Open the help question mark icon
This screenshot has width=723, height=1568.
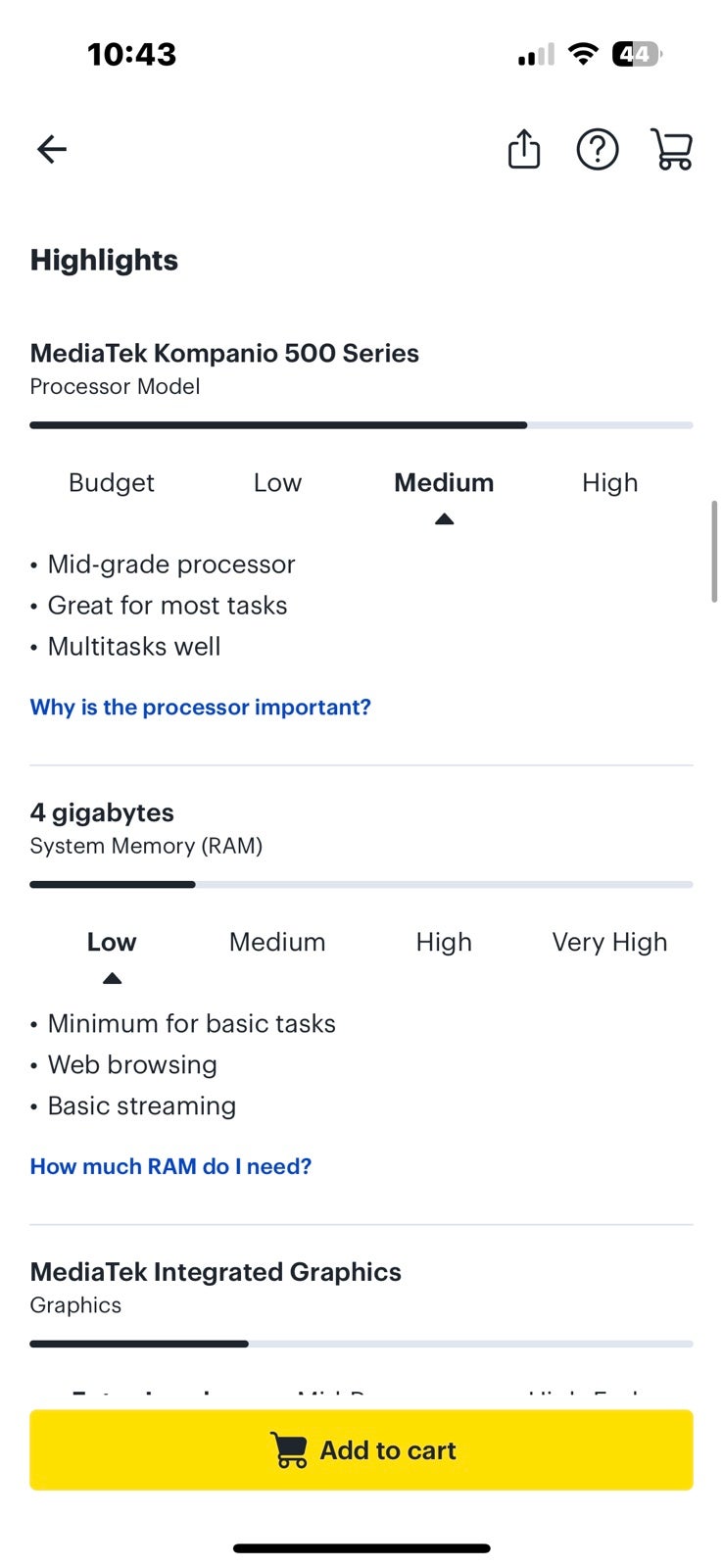click(598, 150)
